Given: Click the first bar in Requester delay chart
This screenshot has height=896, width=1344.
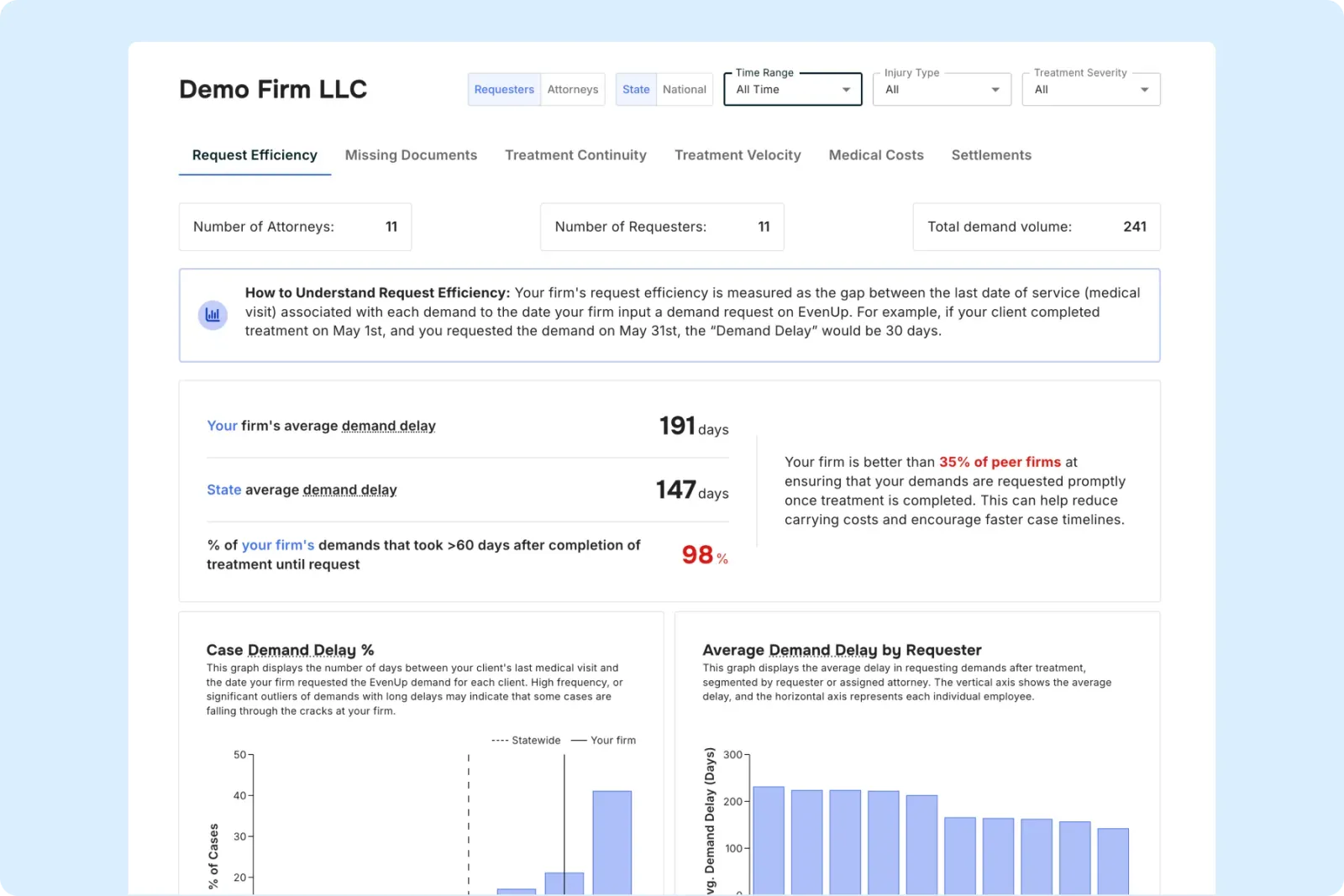Looking at the screenshot, I should point(768,839).
